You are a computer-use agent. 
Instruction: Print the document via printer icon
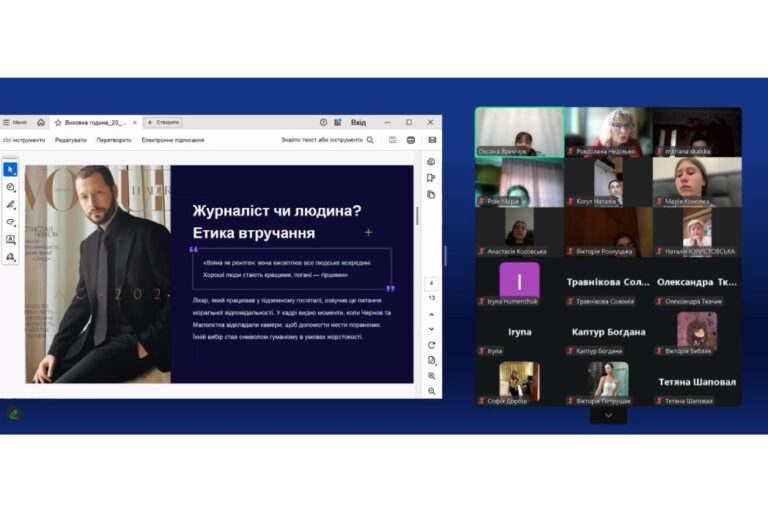[411, 140]
